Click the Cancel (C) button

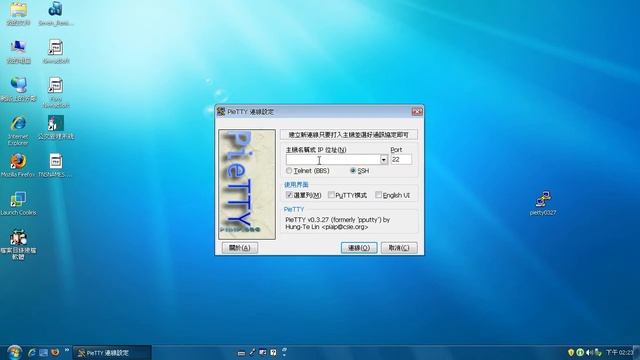pyautogui.click(x=399, y=248)
